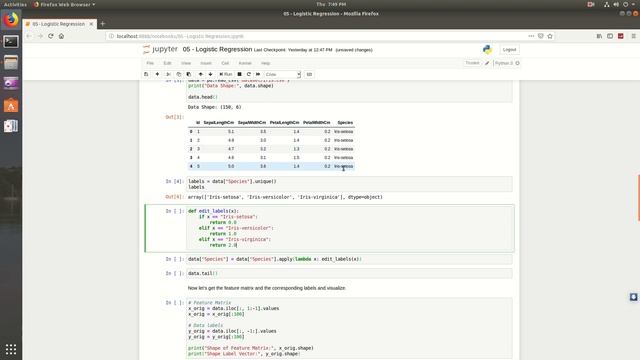Viewport: 640px width, 360px height.
Task: Open page actions three-dot menu in URL bar
Action: (531, 36)
